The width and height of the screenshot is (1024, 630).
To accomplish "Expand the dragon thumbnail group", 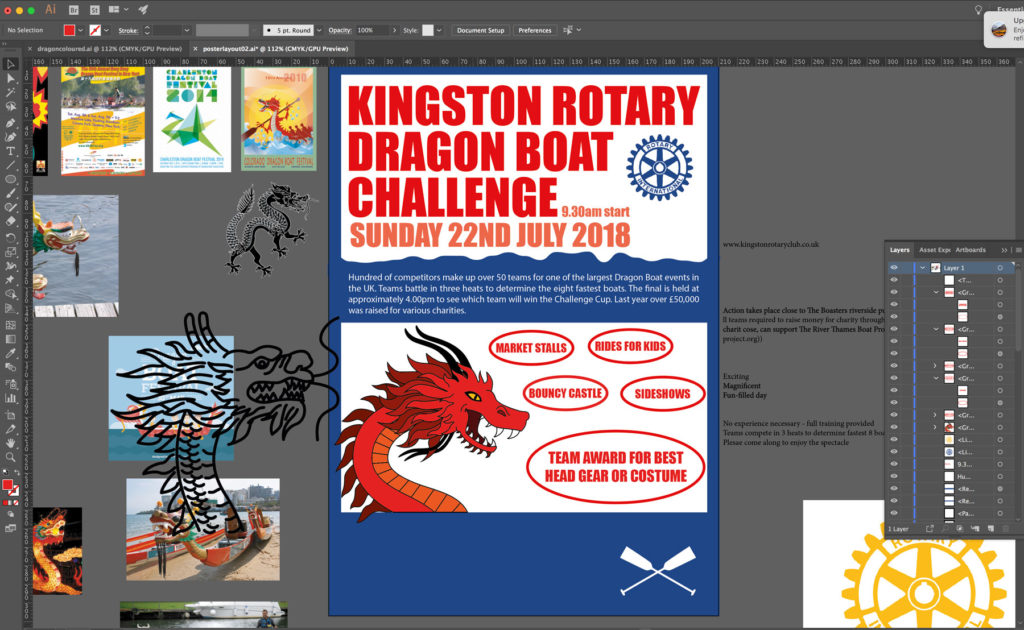I will tap(935, 427).
